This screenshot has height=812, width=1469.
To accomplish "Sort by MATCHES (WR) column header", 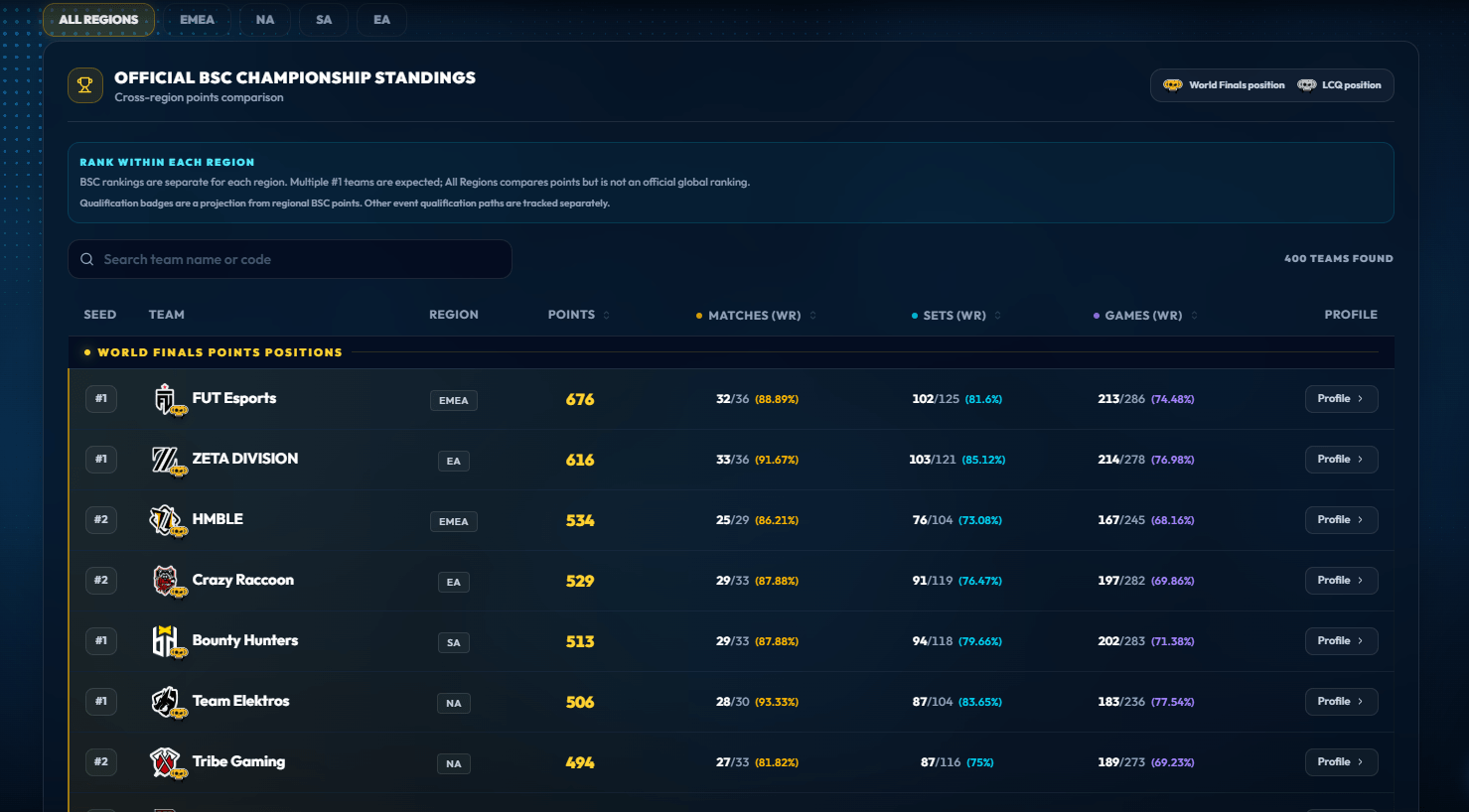I will point(756,316).
